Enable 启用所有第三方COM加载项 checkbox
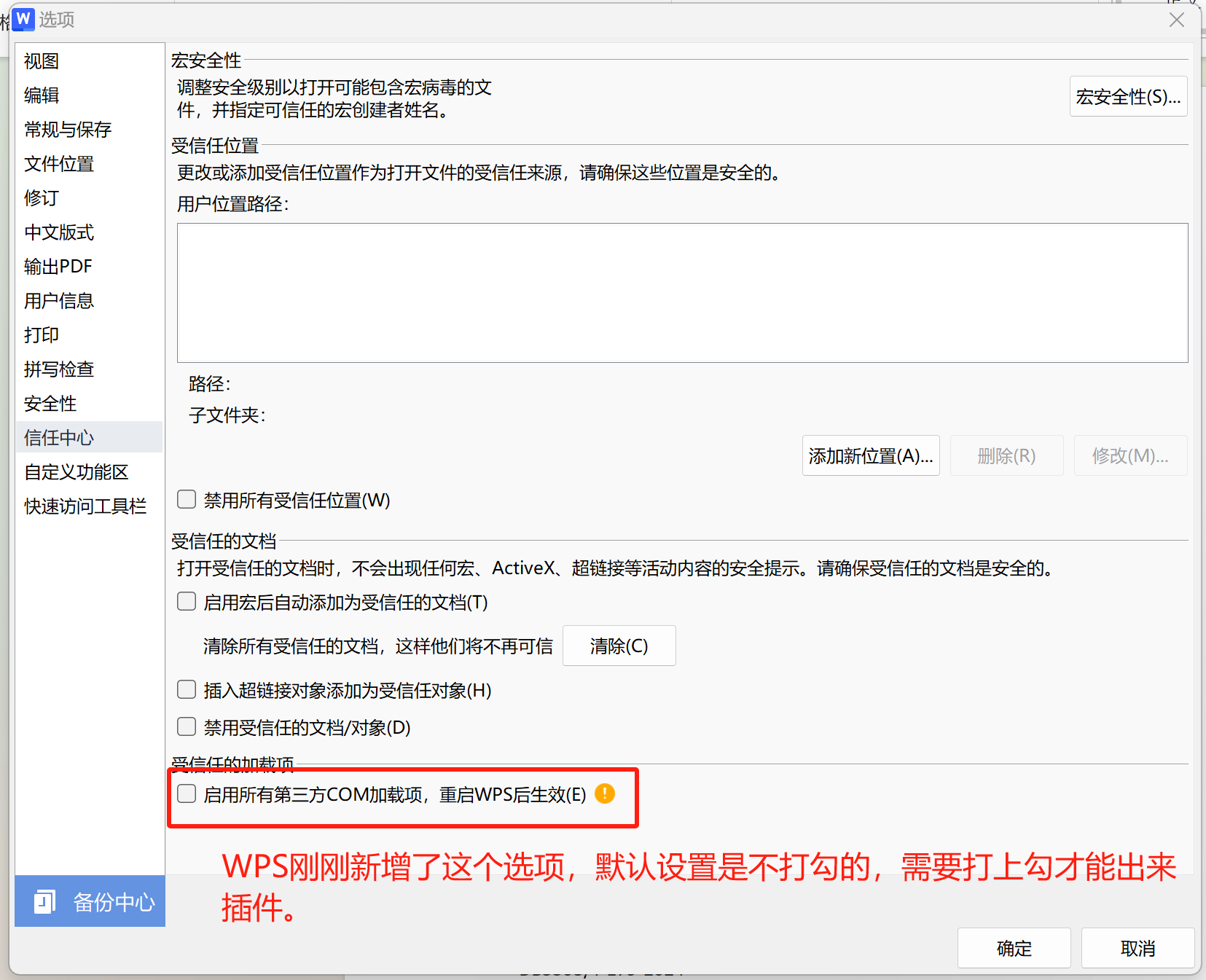 pyautogui.click(x=187, y=793)
